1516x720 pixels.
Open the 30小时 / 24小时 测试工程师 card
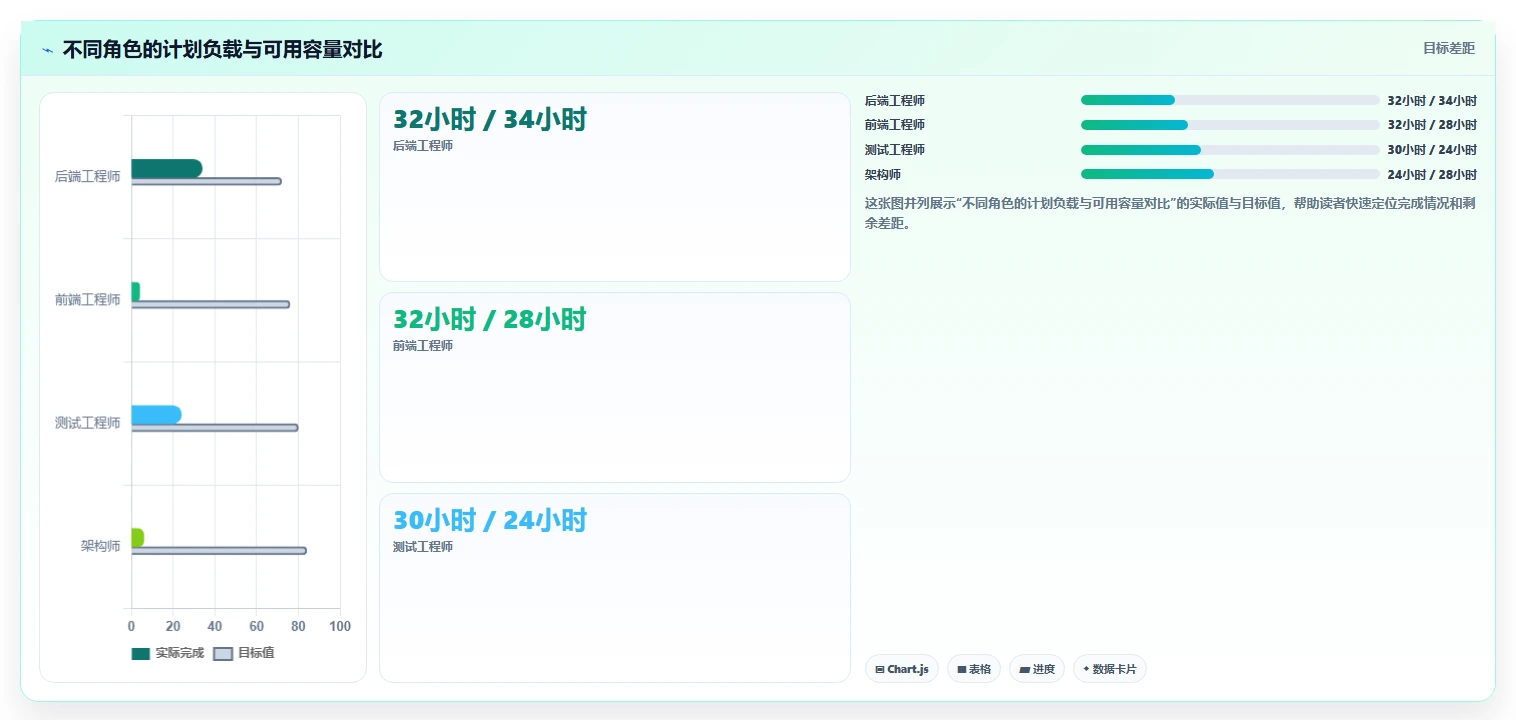(615, 588)
